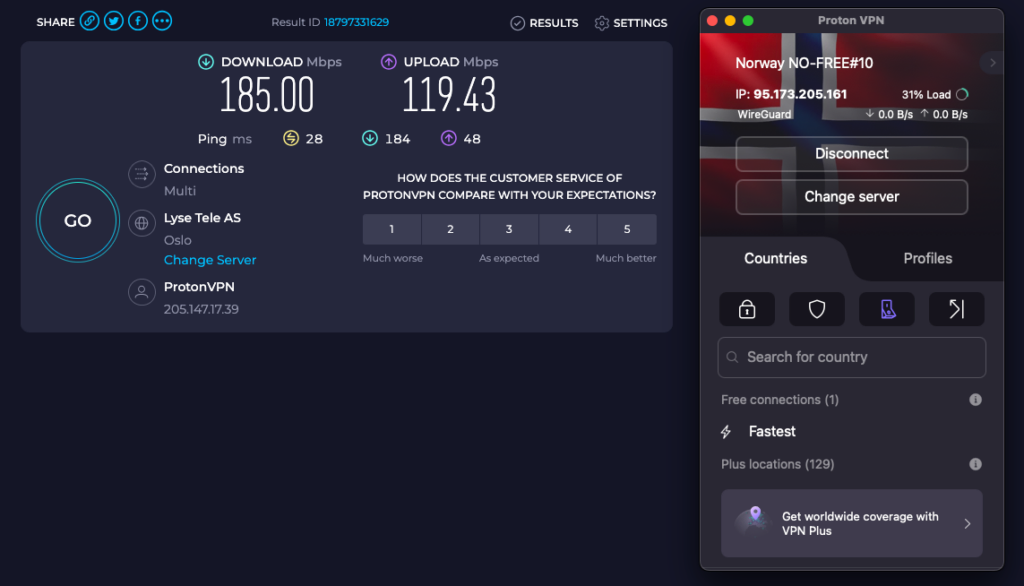Click Lyse Tele AS server name
The width and height of the screenshot is (1024, 586).
202,218
